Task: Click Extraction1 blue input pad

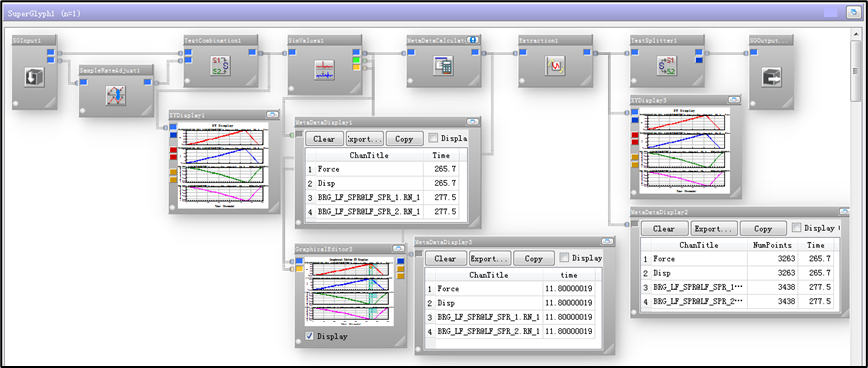Action: 524,53
